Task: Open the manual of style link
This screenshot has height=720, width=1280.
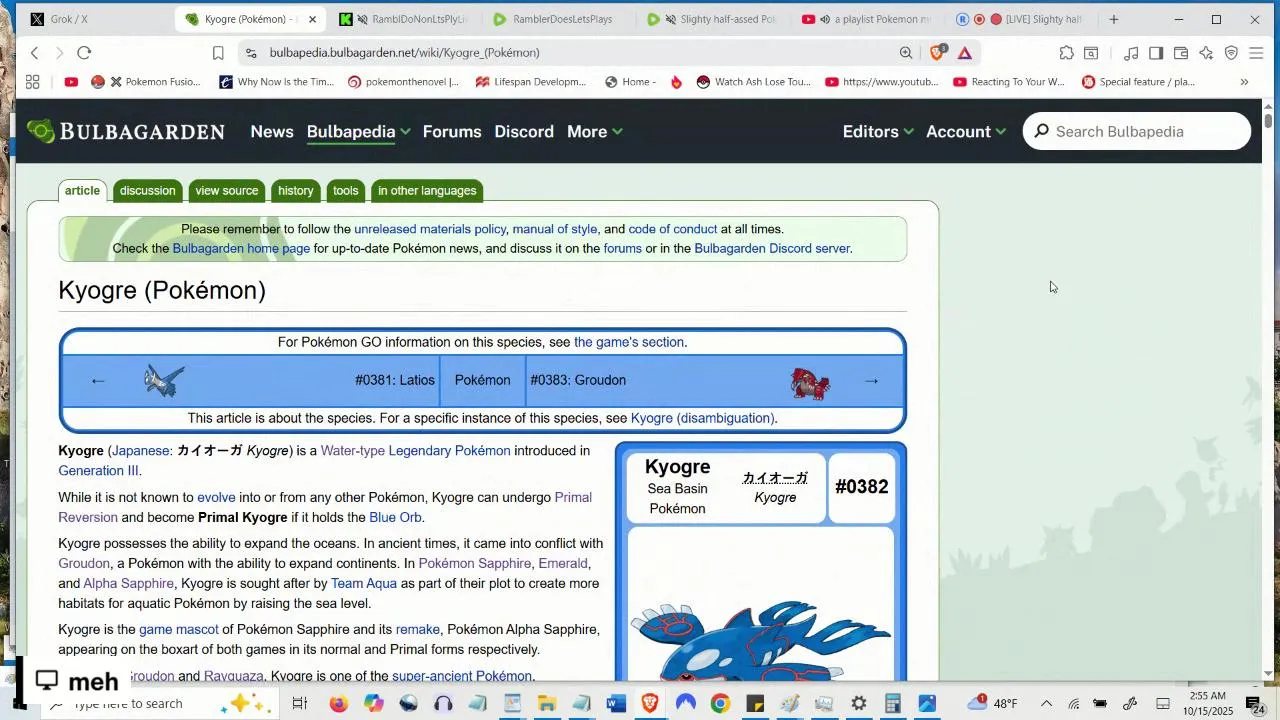Action: pyautogui.click(x=555, y=229)
